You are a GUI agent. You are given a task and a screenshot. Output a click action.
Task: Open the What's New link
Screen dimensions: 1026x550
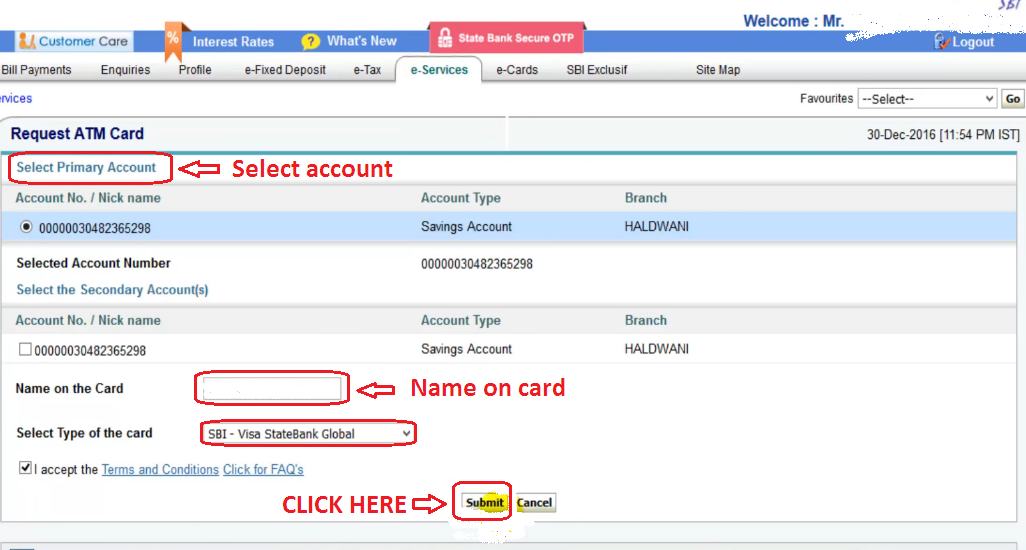click(x=362, y=41)
